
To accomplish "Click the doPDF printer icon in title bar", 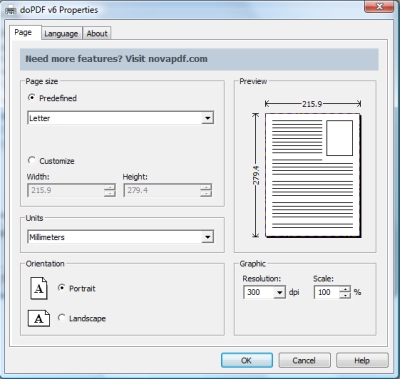I will click(11, 10).
